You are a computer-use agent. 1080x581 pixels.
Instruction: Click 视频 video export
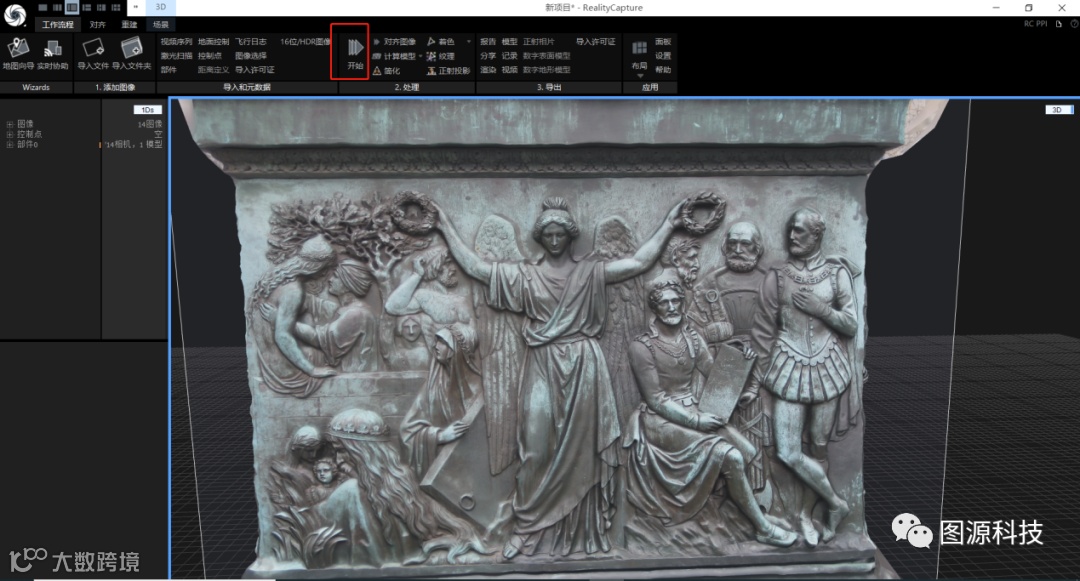point(510,70)
